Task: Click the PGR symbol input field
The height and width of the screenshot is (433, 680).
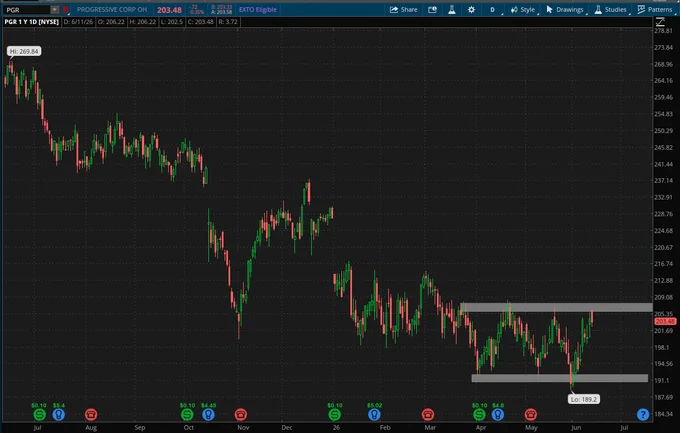Action: [27, 10]
